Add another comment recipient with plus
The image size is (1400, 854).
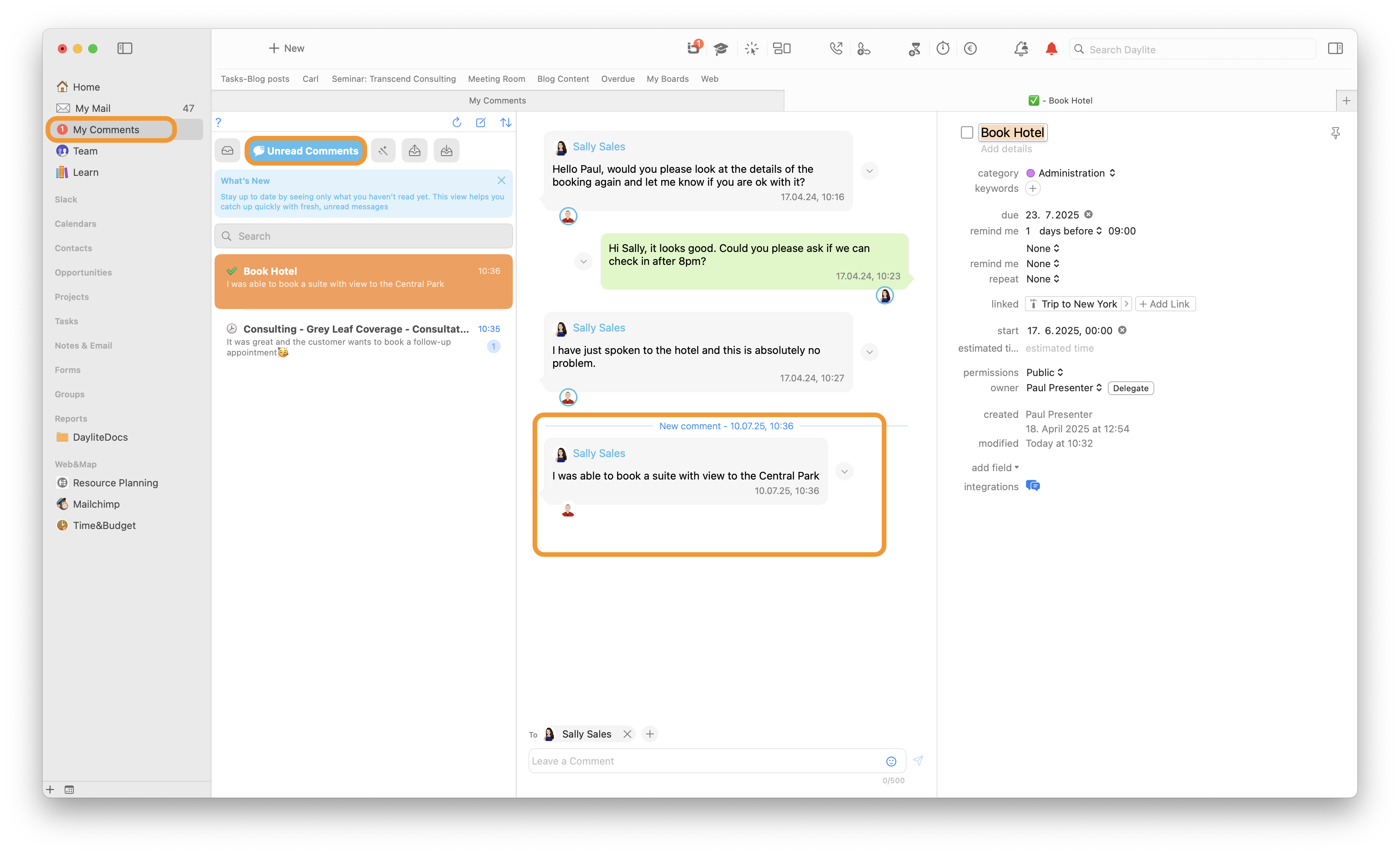coord(649,734)
